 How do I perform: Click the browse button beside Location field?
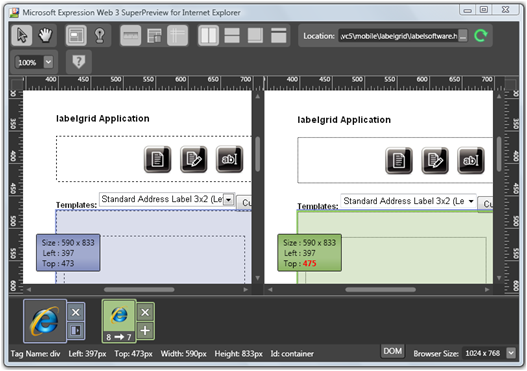coord(463,36)
